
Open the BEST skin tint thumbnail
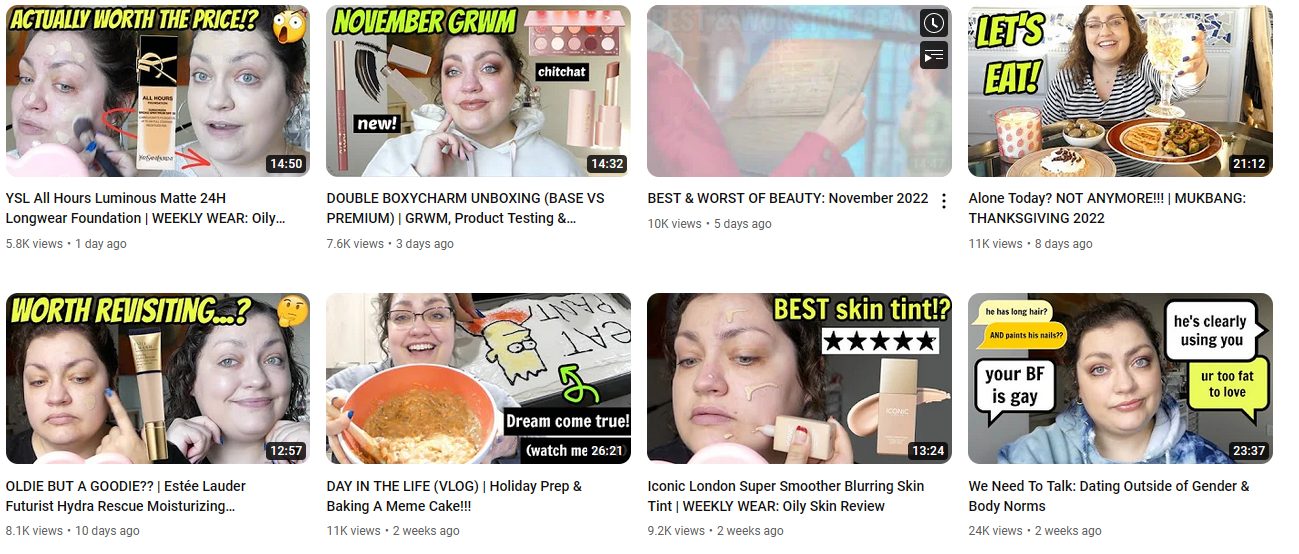pyautogui.click(x=800, y=378)
